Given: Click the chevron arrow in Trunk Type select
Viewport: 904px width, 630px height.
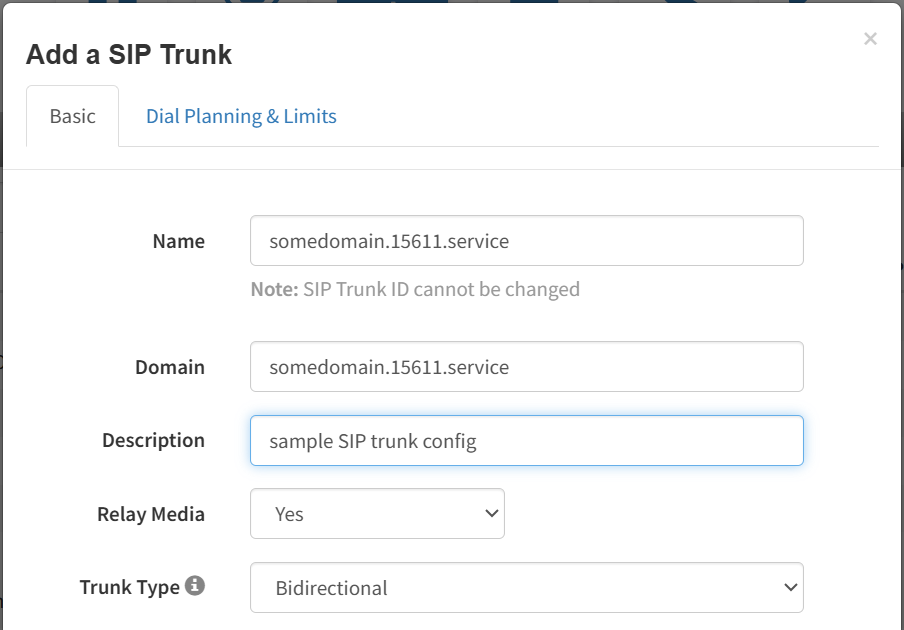Looking at the screenshot, I should 789,587.
